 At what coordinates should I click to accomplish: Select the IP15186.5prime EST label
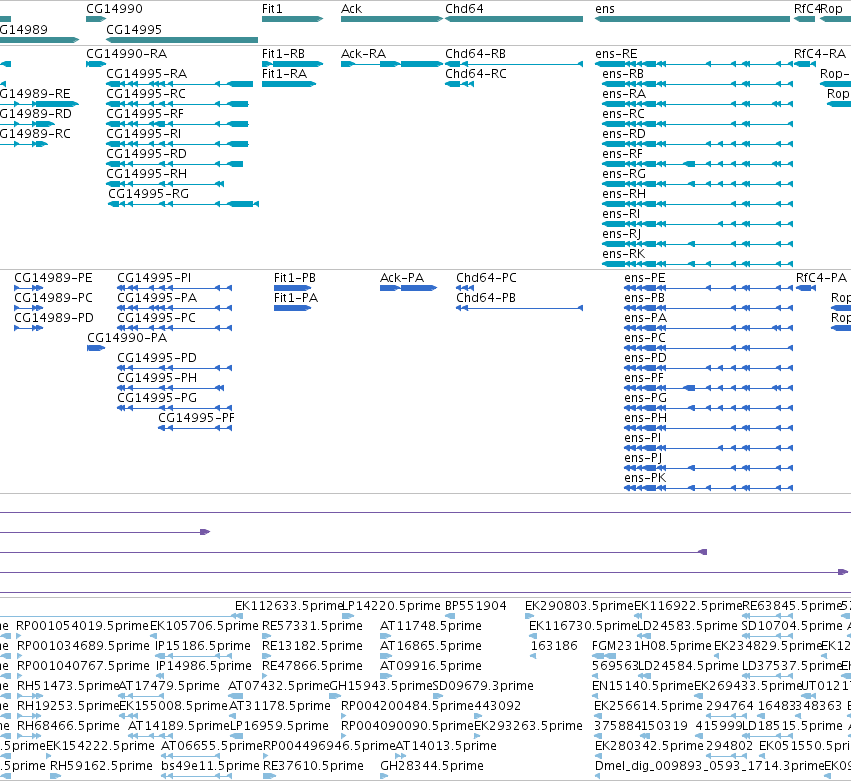[202, 646]
